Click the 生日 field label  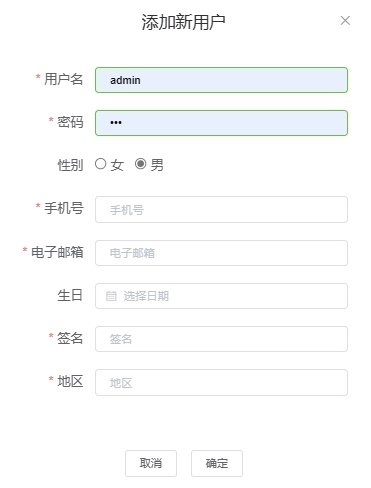[x=70, y=295]
